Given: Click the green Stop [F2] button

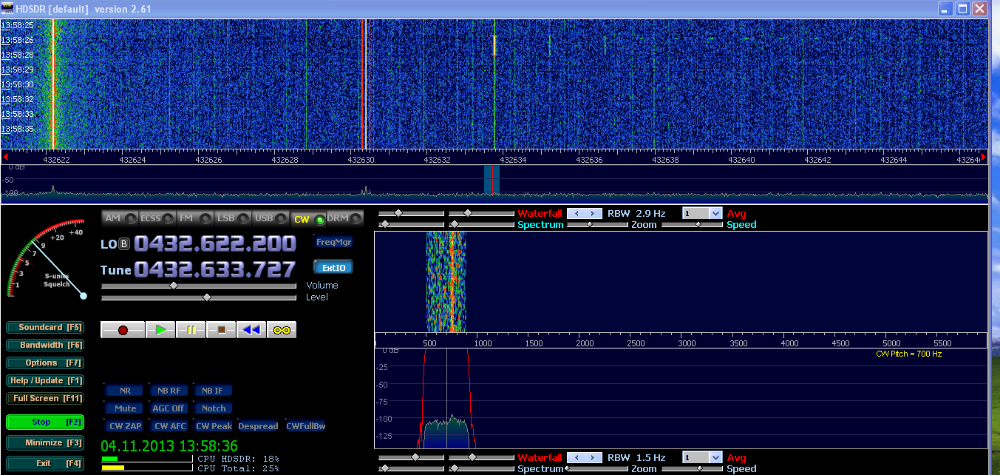Looking at the screenshot, I should (45, 422).
